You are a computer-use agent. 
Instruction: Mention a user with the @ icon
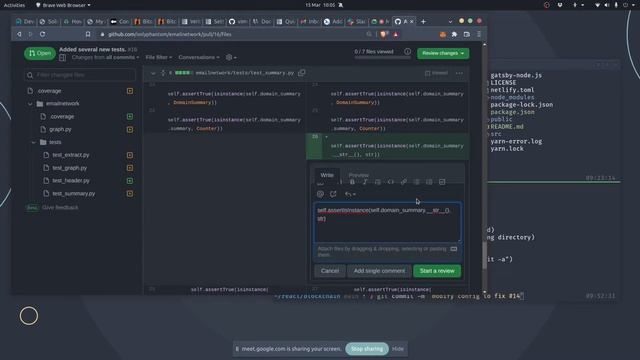320,194
